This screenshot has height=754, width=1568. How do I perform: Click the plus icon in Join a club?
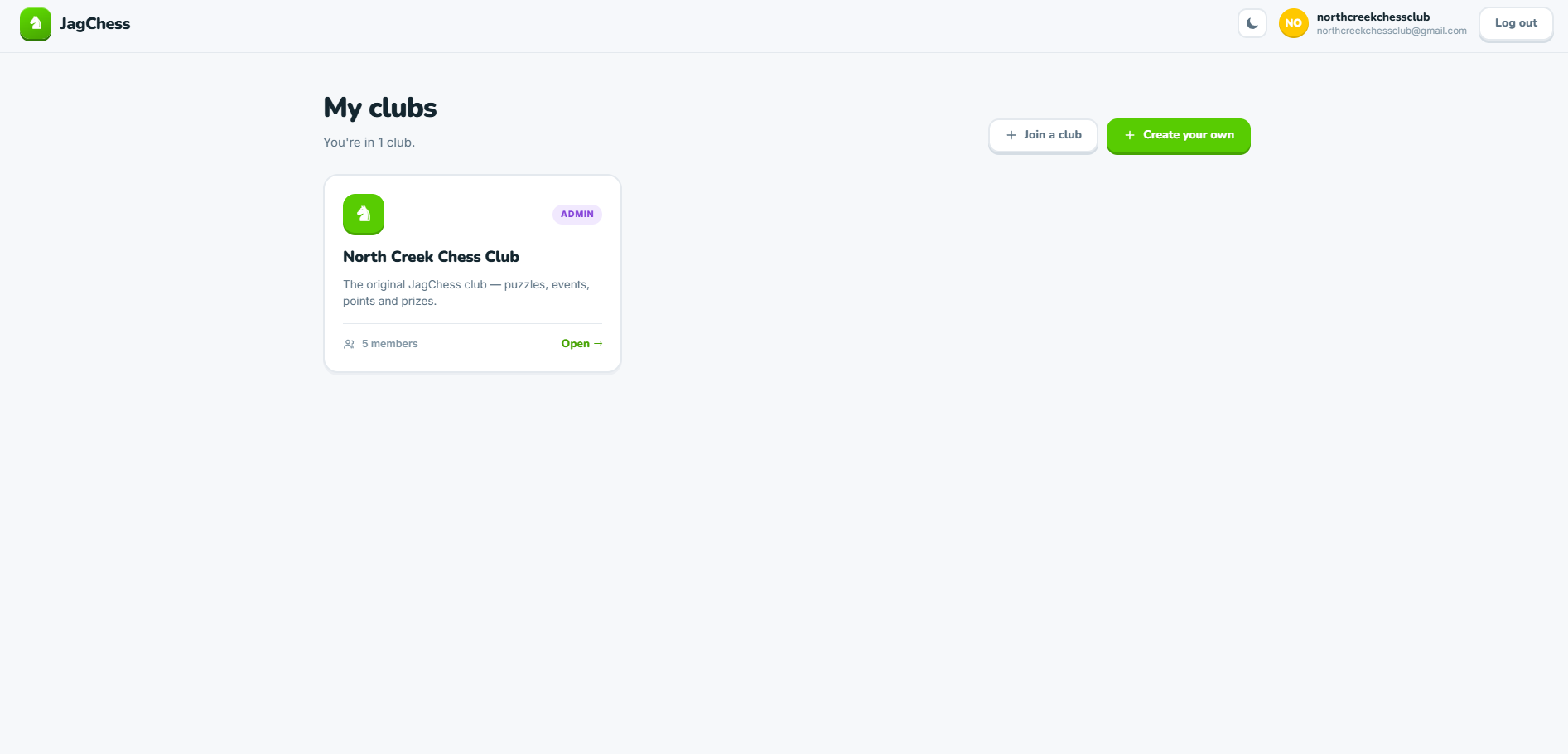tap(1011, 135)
